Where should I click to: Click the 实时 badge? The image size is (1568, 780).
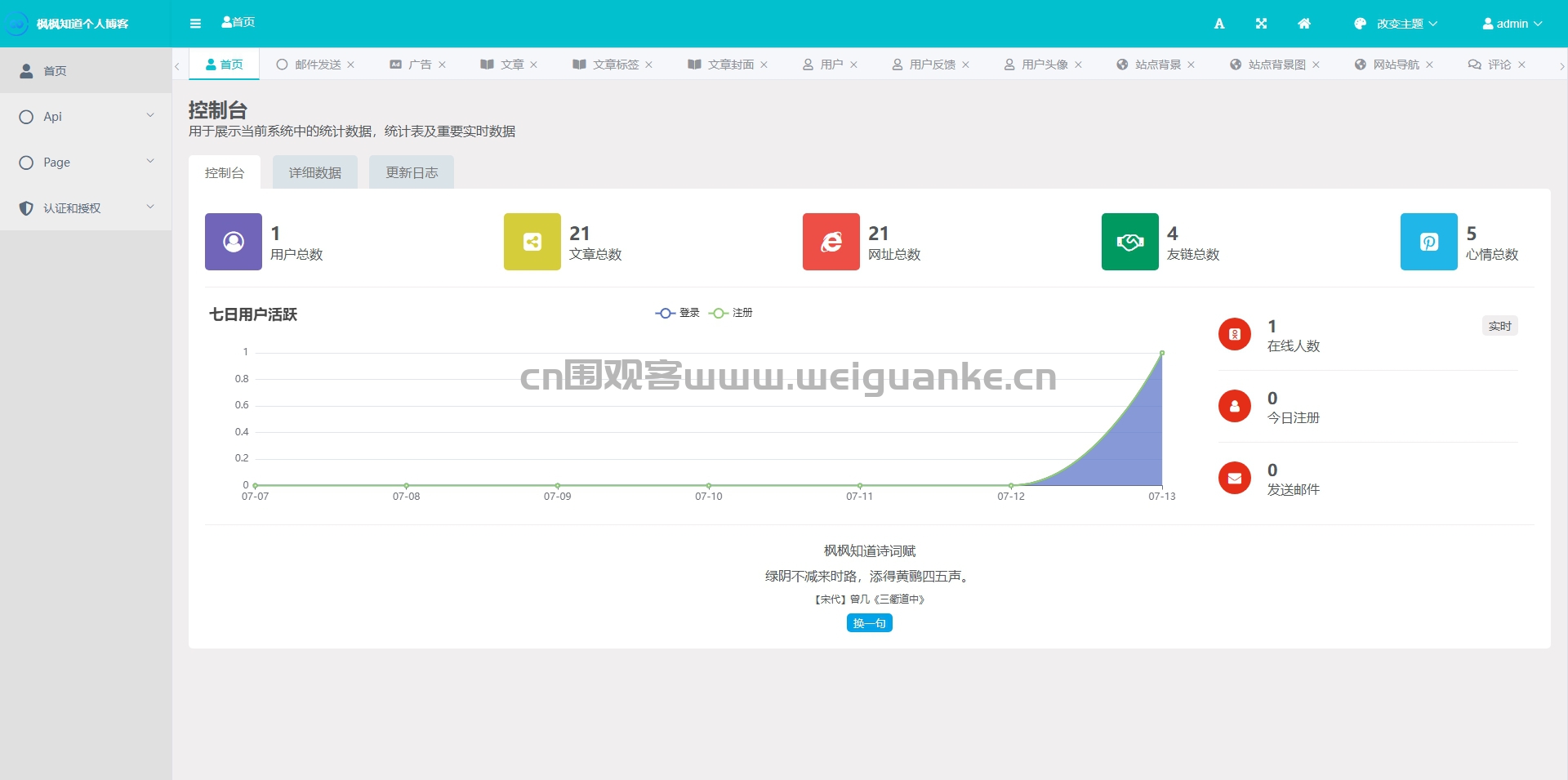[1500, 326]
